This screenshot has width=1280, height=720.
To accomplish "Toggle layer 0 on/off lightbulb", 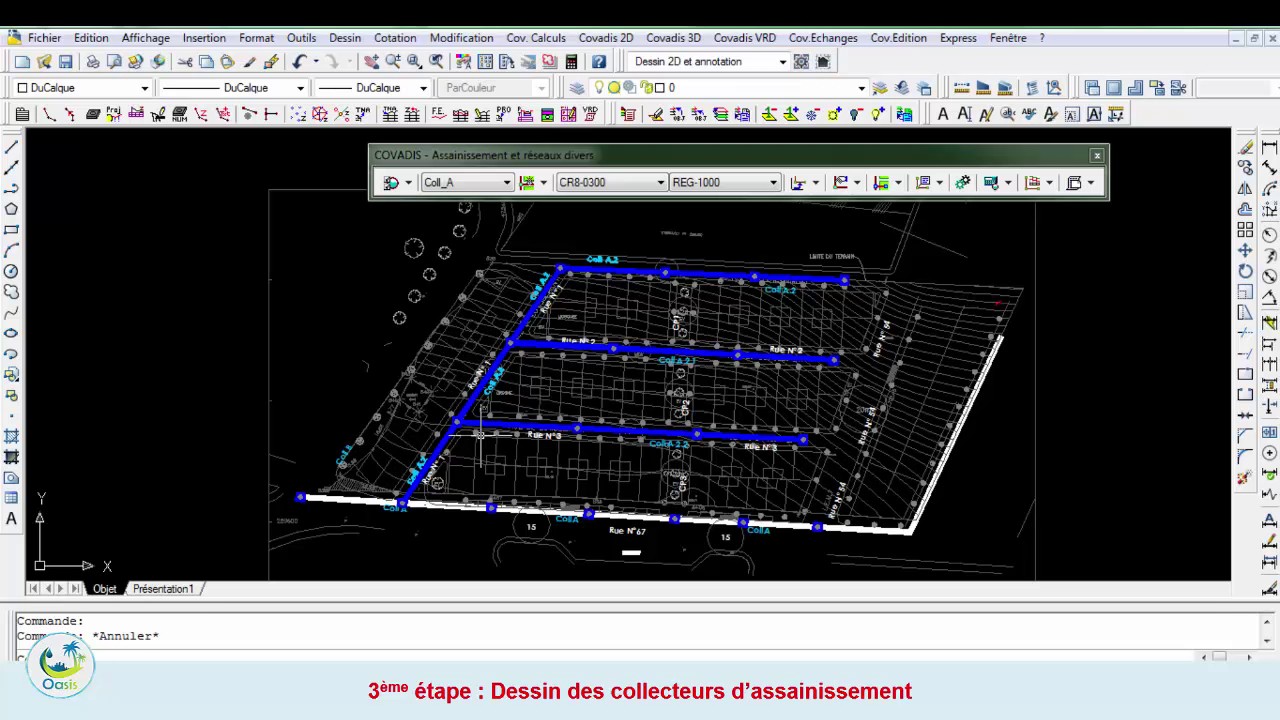I will tap(599, 88).
